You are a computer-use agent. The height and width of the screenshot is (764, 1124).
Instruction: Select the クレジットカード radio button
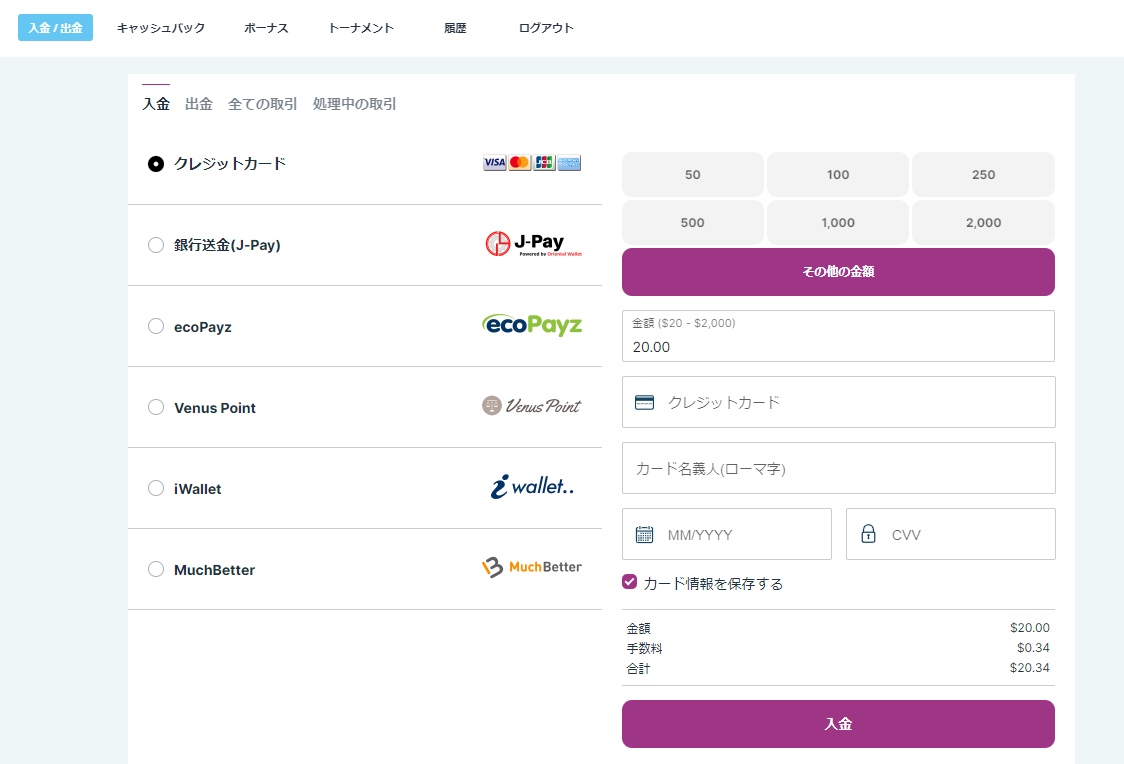click(x=156, y=164)
